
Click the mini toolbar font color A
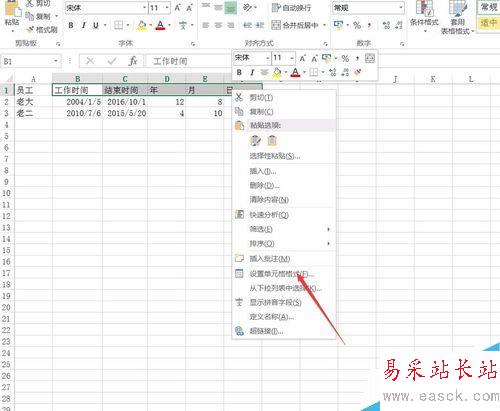pyautogui.click(x=295, y=72)
